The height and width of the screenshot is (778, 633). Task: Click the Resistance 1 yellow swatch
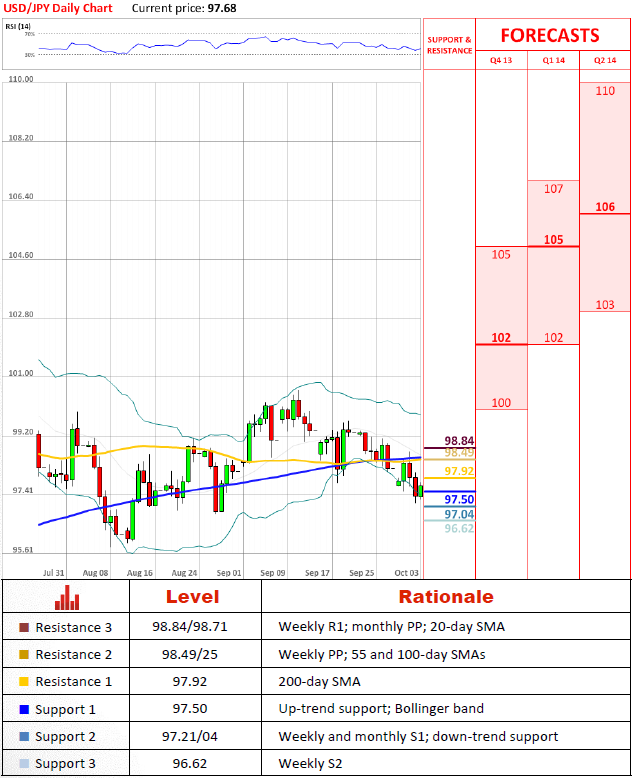[x=24, y=682]
